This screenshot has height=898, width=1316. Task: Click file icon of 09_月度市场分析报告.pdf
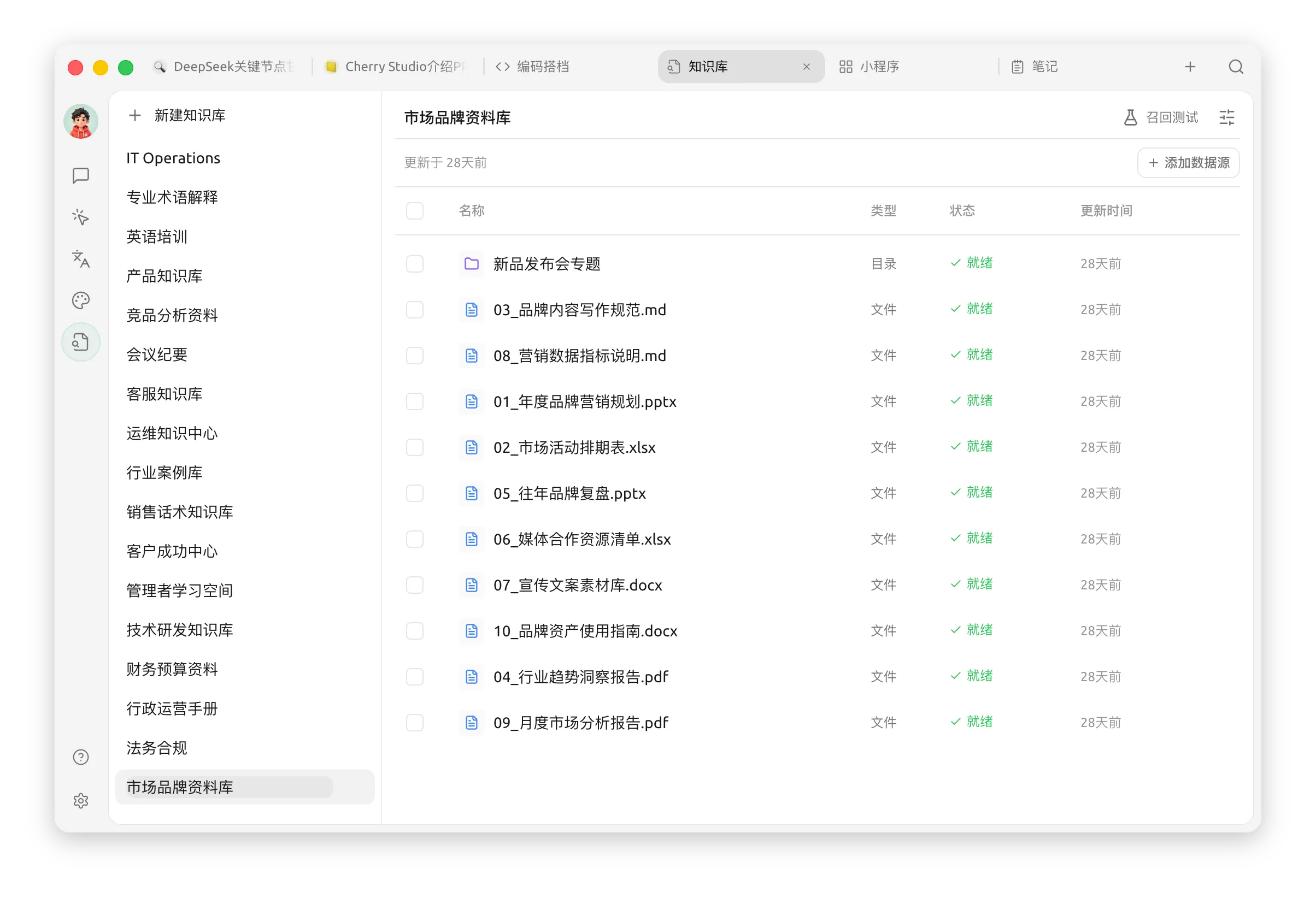471,723
